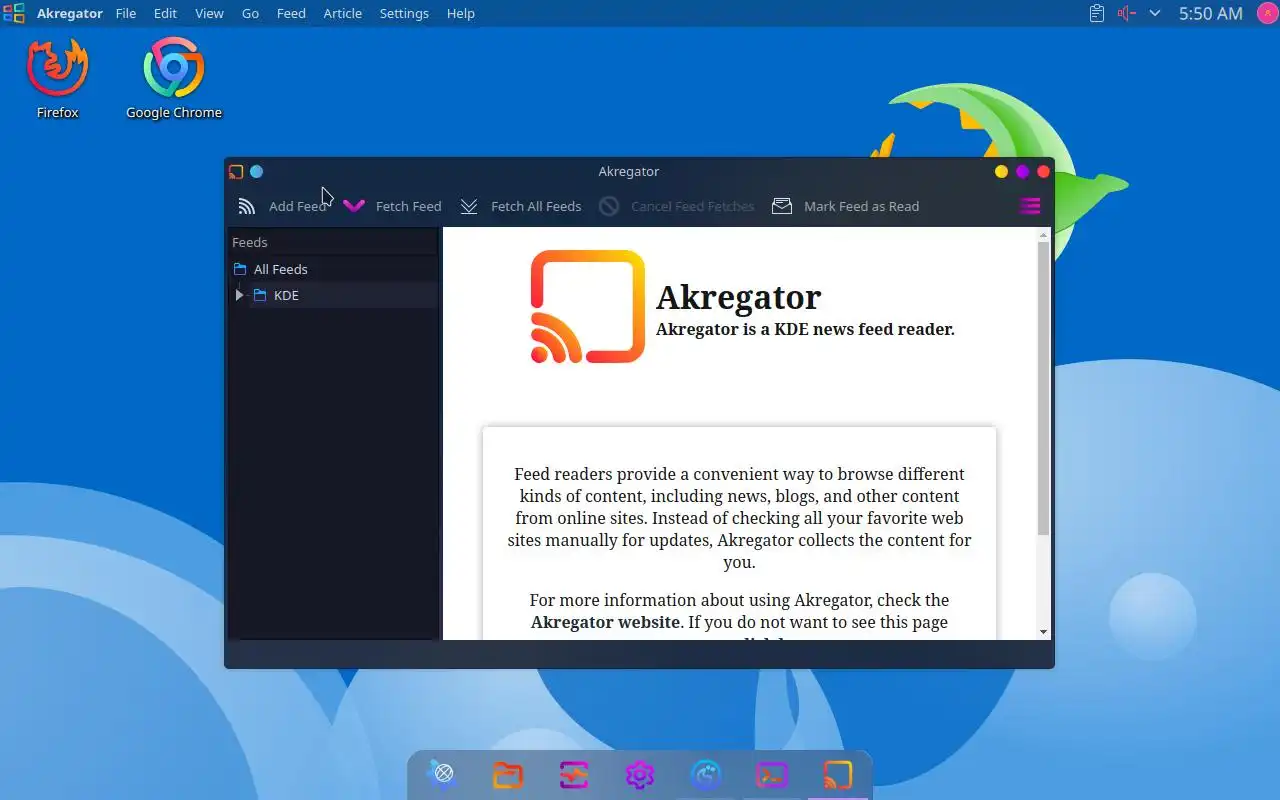
Task: Open the Go menu
Action: click(250, 13)
